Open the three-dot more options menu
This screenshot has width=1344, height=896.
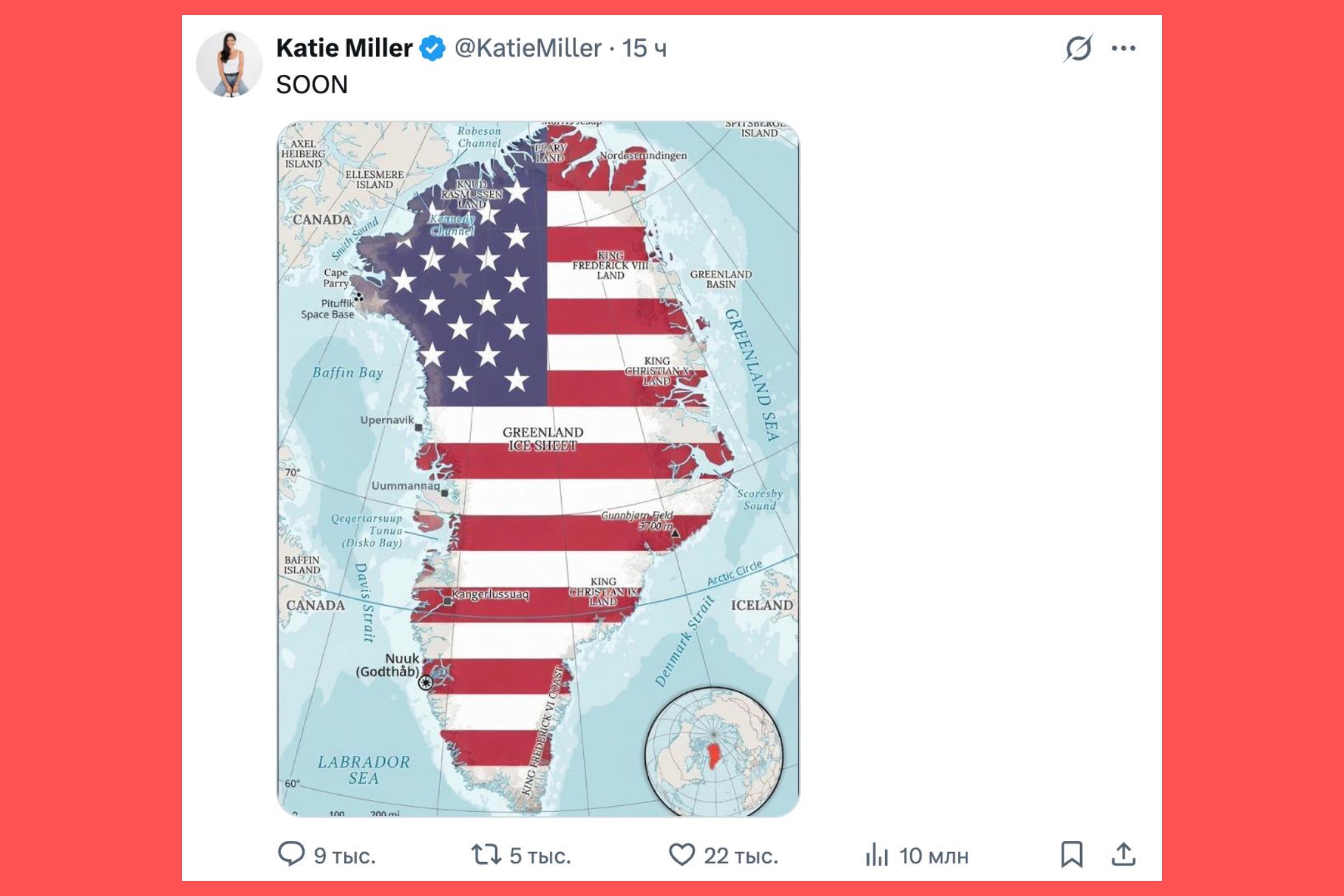coord(1123,48)
